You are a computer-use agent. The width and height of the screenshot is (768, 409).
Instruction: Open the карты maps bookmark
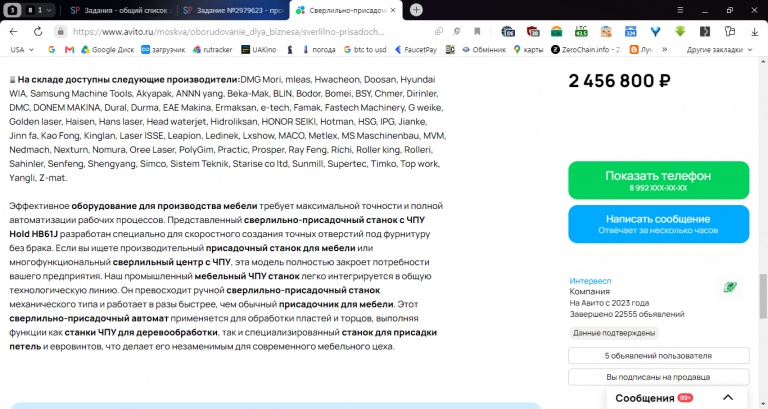tap(528, 49)
